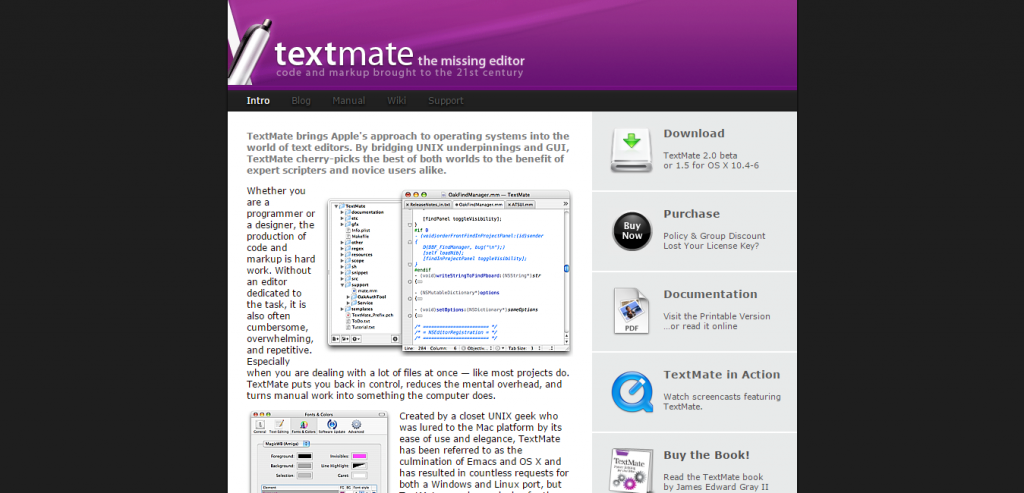Click the Fonts & Colors preferences screenshot
The height and width of the screenshot is (493, 1024).
click(x=319, y=452)
